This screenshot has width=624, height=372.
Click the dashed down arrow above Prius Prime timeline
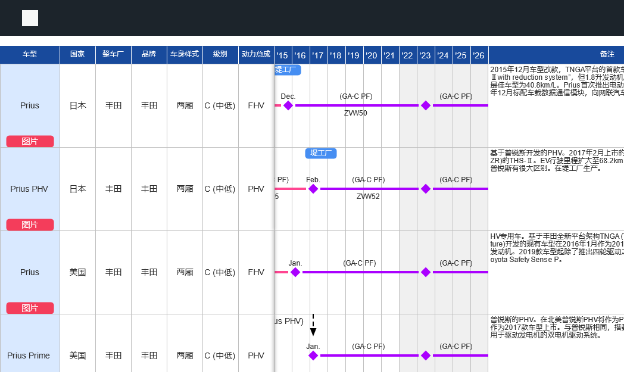(x=313, y=325)
